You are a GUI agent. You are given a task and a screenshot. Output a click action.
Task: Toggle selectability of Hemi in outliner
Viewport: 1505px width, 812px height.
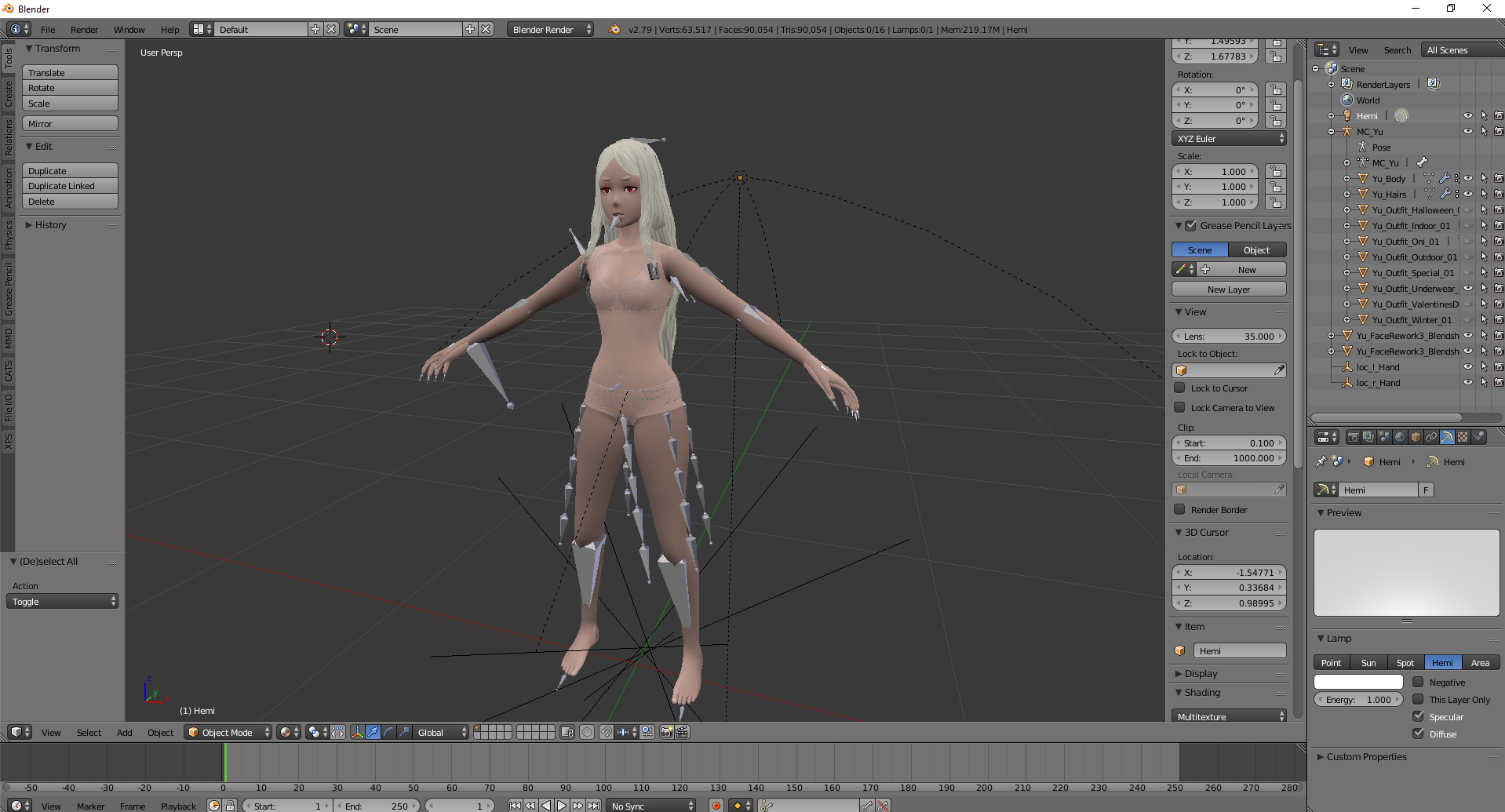(x=1484, y=116)
